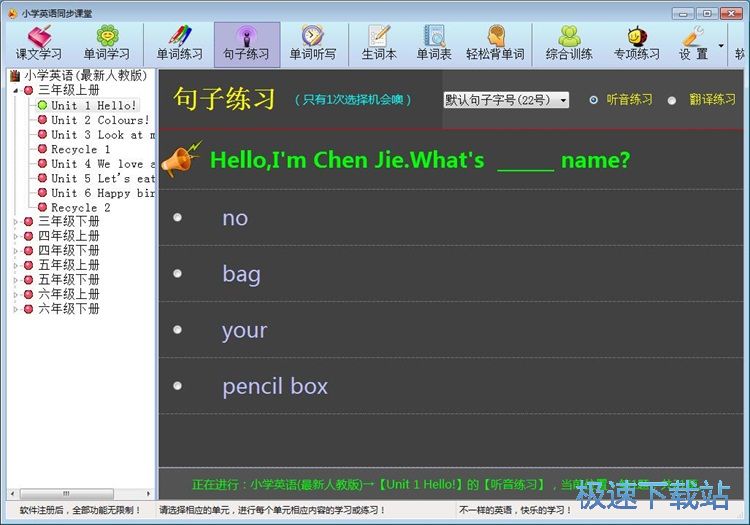
Task: Expand the 三年级下册 tree node
Action: point(16,221)
